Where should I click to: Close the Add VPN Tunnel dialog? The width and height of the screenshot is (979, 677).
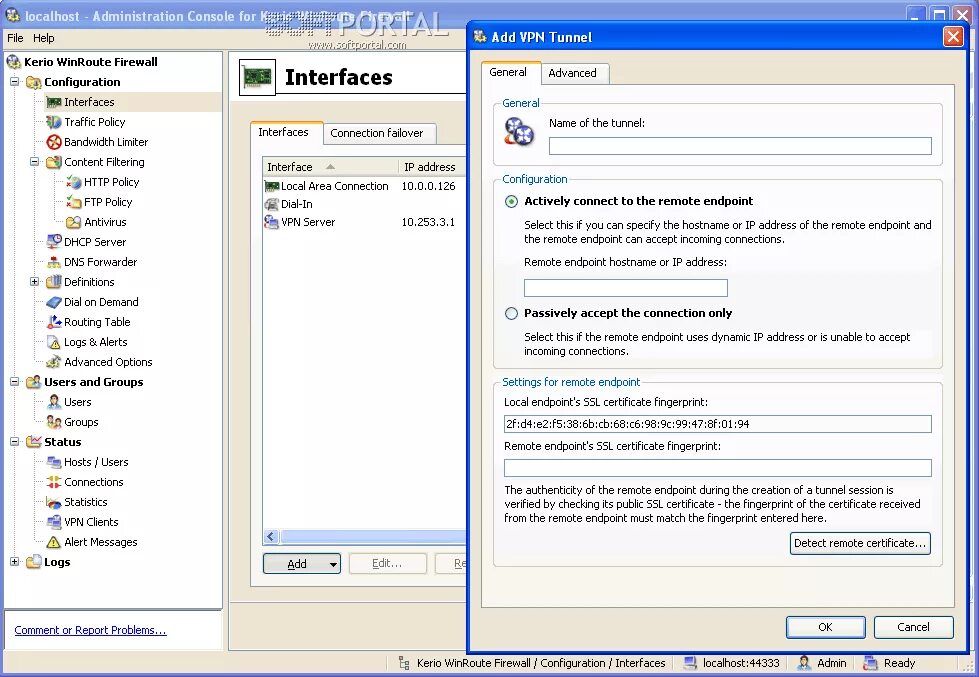[953, 37]
